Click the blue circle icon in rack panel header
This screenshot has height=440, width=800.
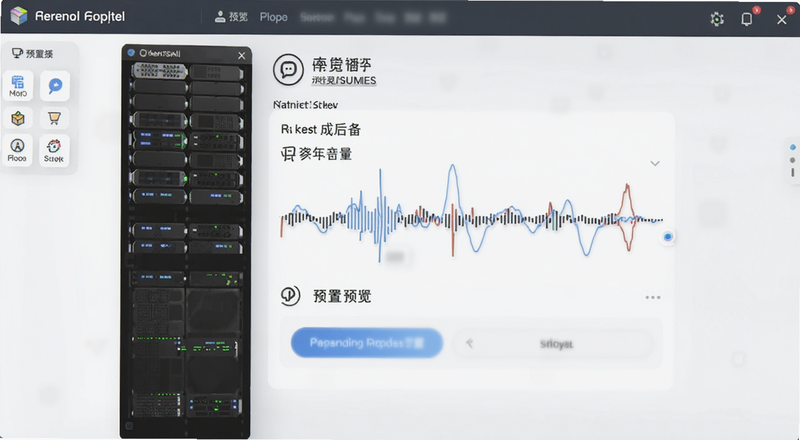(131, 53)
